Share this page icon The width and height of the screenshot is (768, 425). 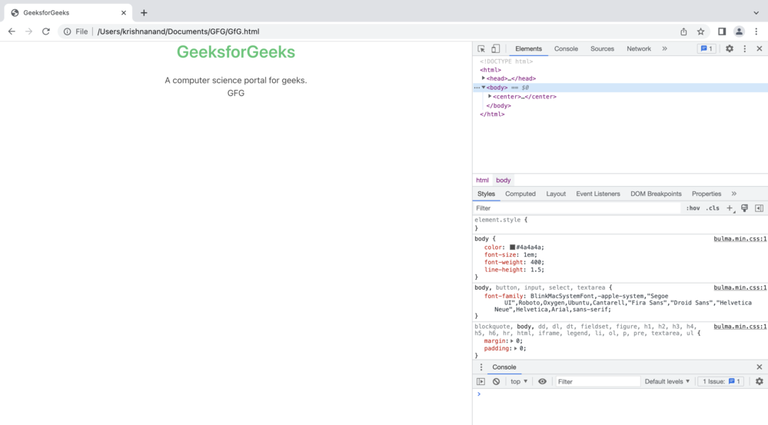[684, 31]
